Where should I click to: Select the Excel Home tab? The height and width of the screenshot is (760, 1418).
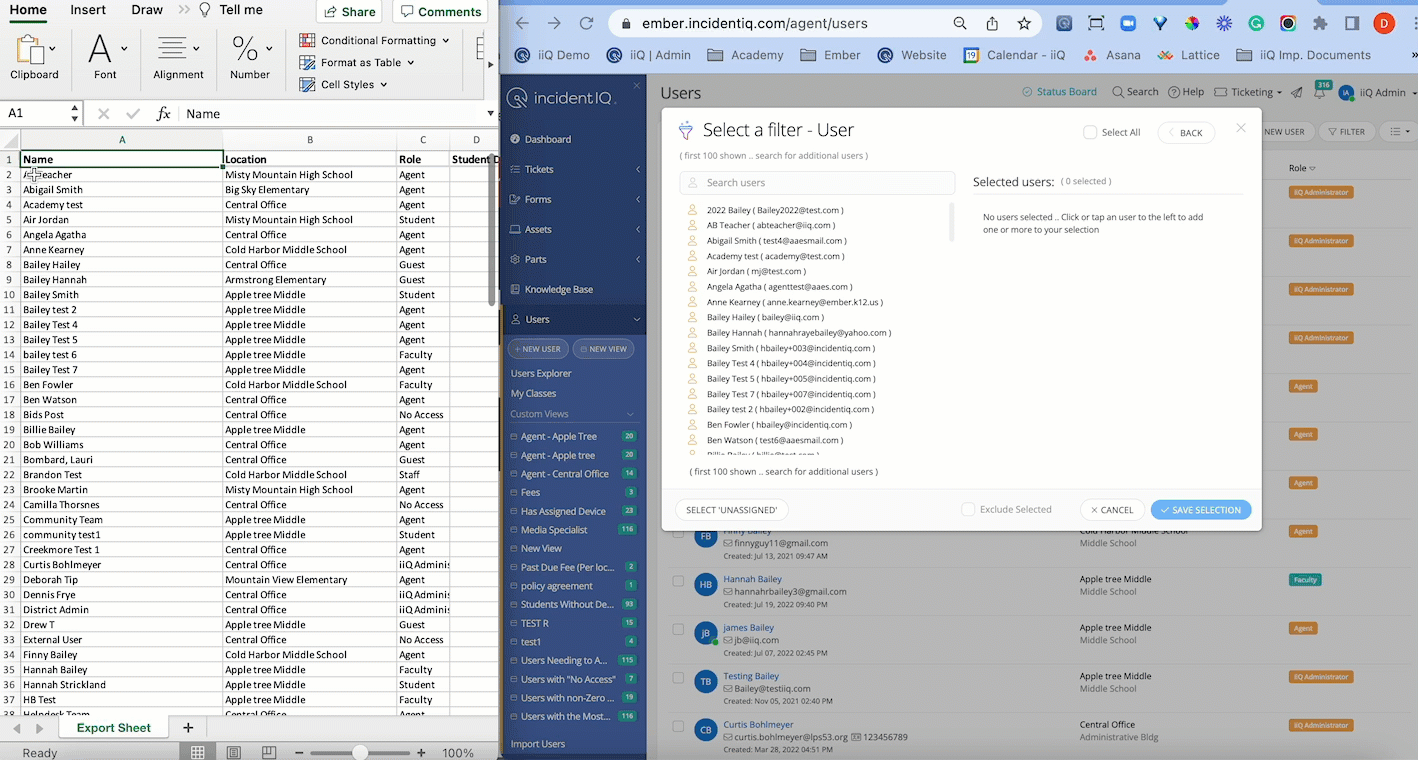tap(28, 10)
